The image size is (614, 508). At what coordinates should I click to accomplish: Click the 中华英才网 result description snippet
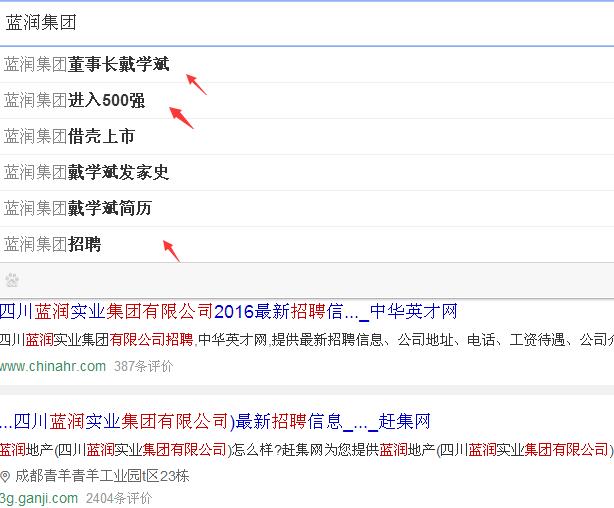(300, 340)
